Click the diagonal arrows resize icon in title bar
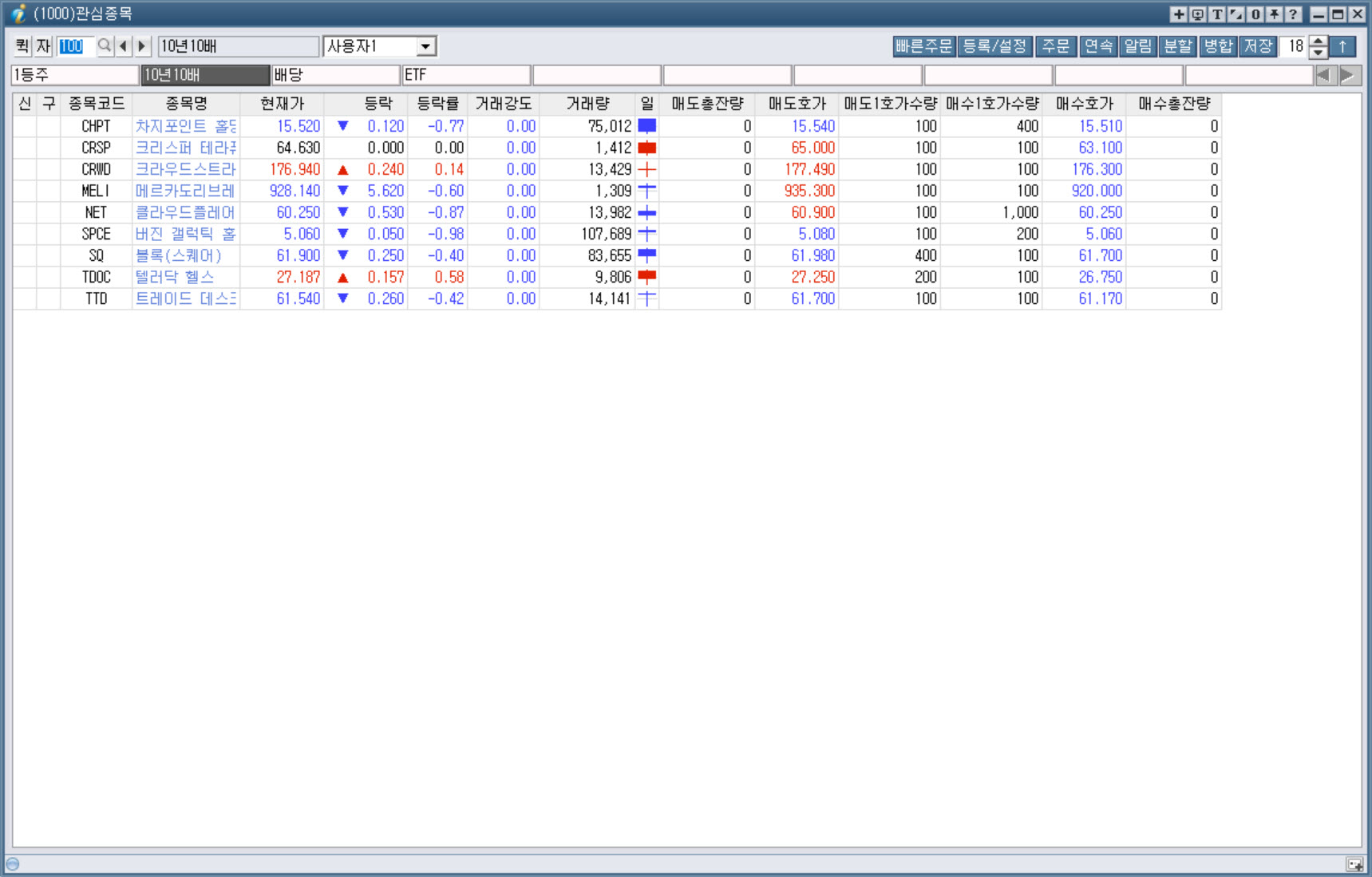 click(1236, 14)
